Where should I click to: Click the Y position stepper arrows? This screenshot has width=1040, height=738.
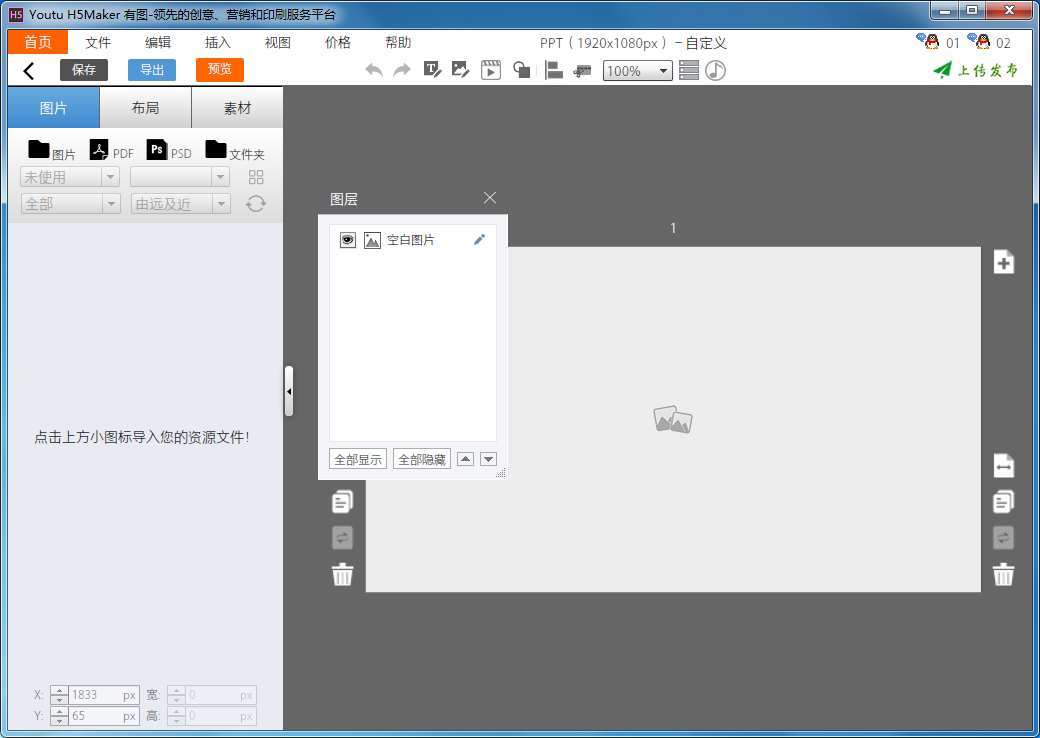60,716
